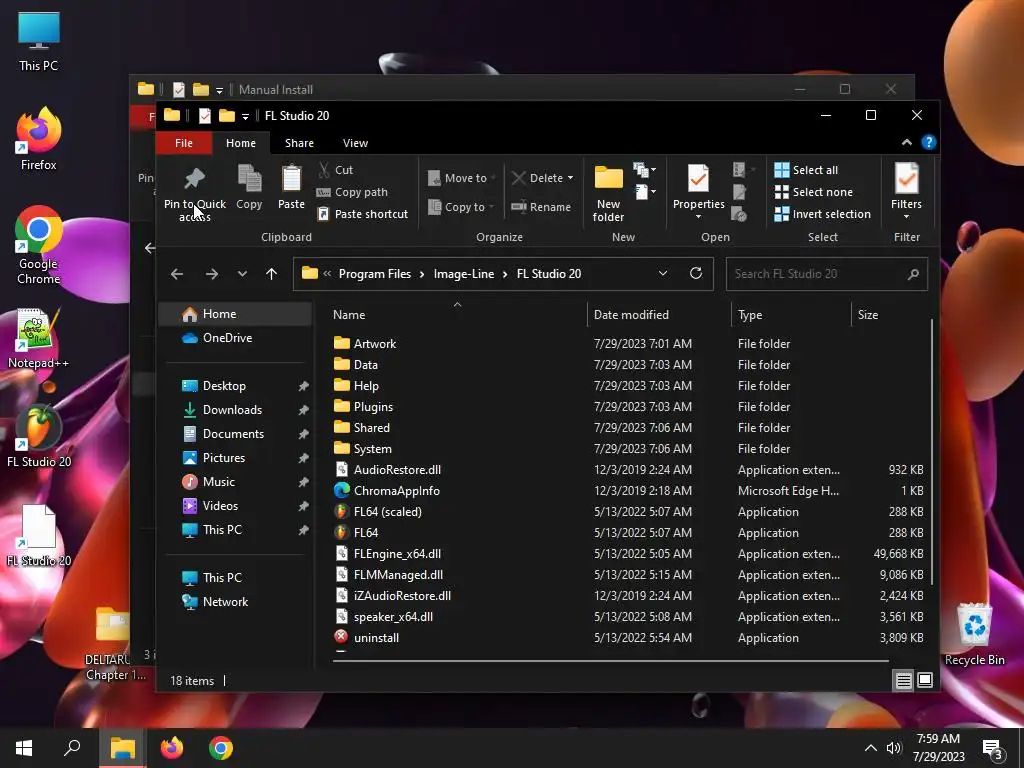
Task: Click Copy path in ribbon
Action: pyautogui.click(x=352, y=192)
